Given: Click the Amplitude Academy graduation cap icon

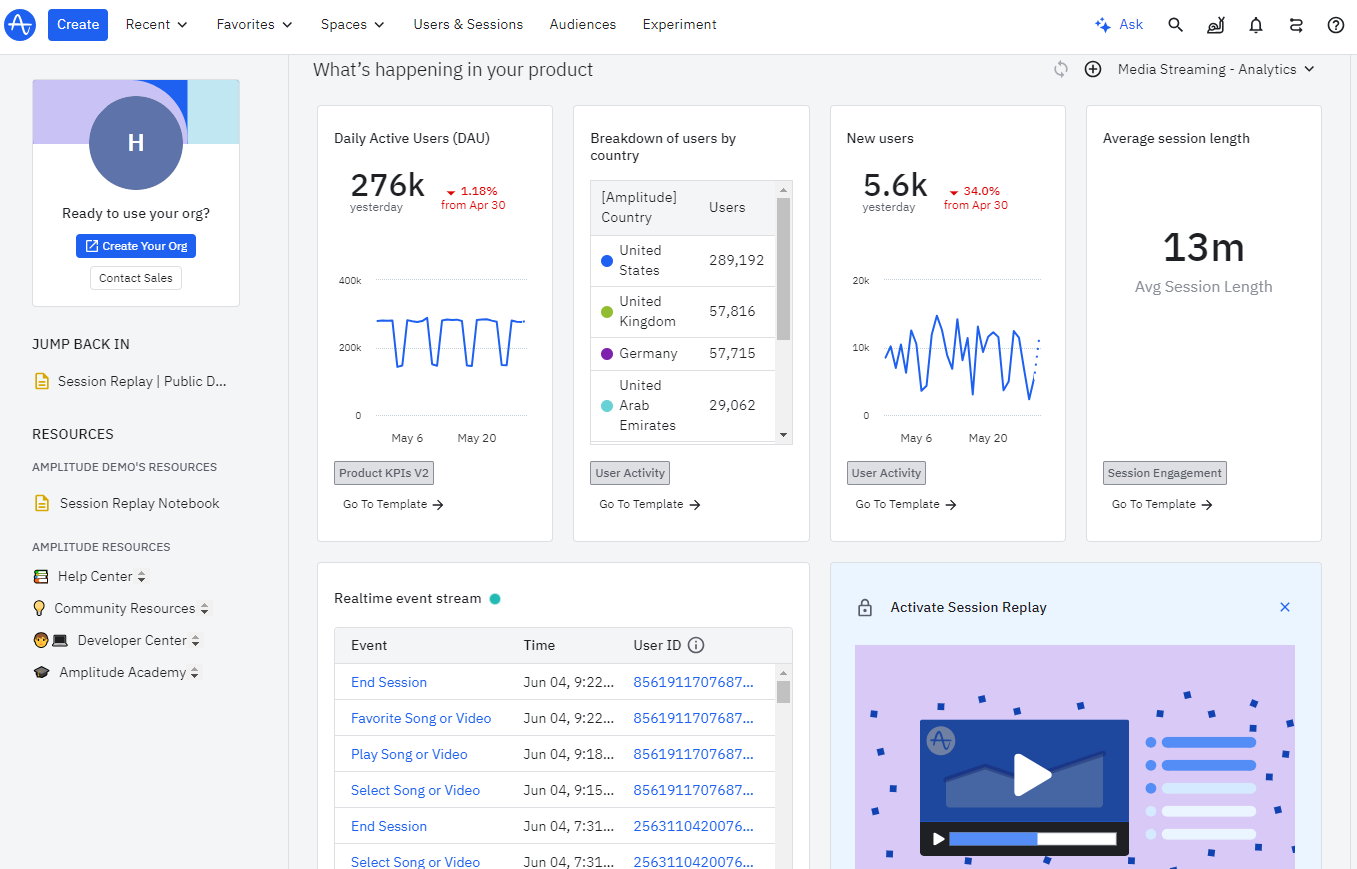Looking at the screenshot, I should click(41, 672).
